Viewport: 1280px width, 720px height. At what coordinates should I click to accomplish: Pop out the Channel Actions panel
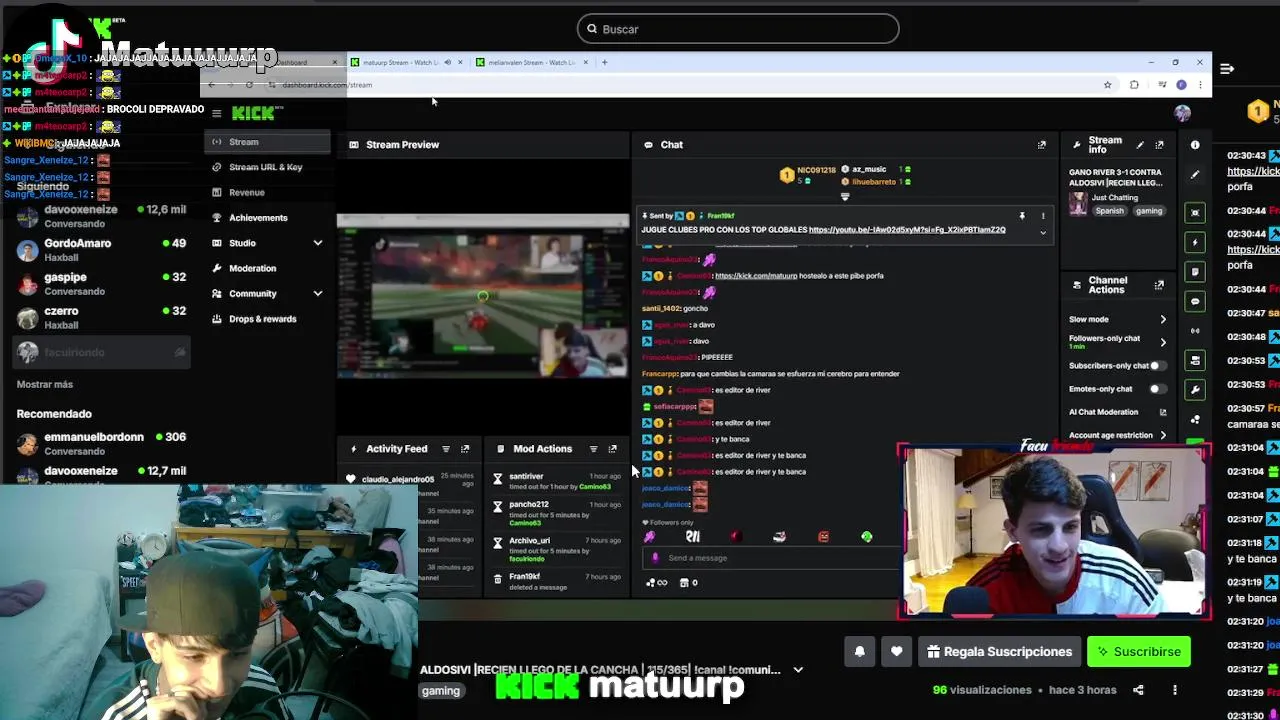[x=1160, y=285]
